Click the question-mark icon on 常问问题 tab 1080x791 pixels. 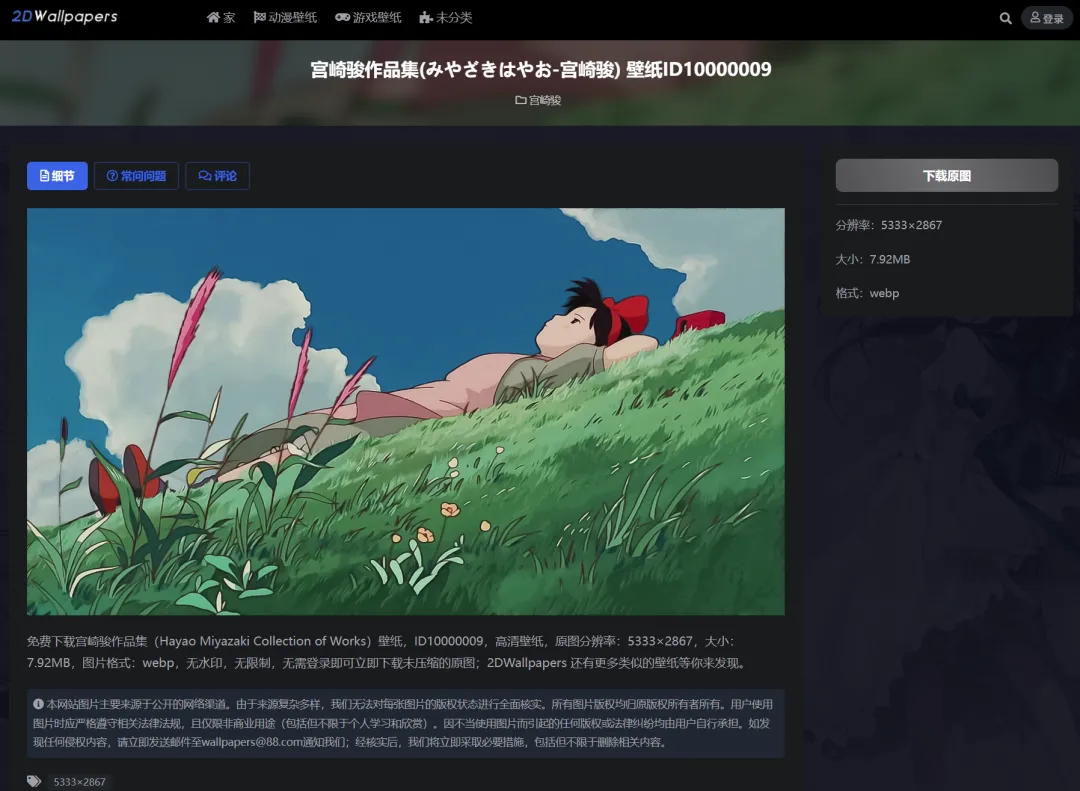[112, 176]
